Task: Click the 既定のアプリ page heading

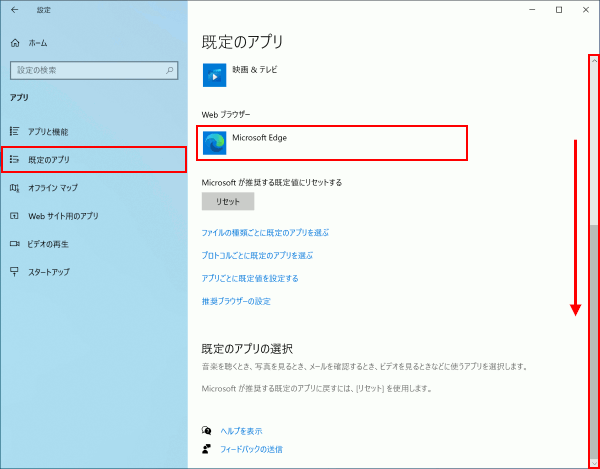Action: pyautogui.click(x=242, y=42)
